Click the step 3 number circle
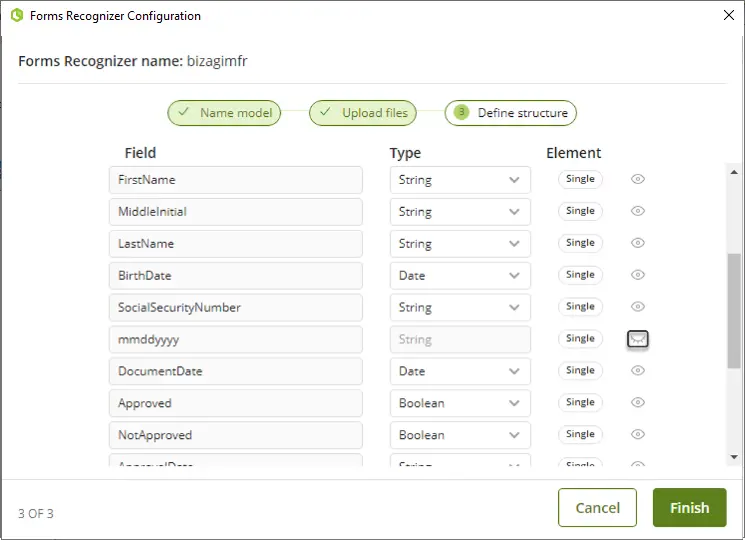The image size is (745, 540). pyautogui.click(x=461, y=112)
